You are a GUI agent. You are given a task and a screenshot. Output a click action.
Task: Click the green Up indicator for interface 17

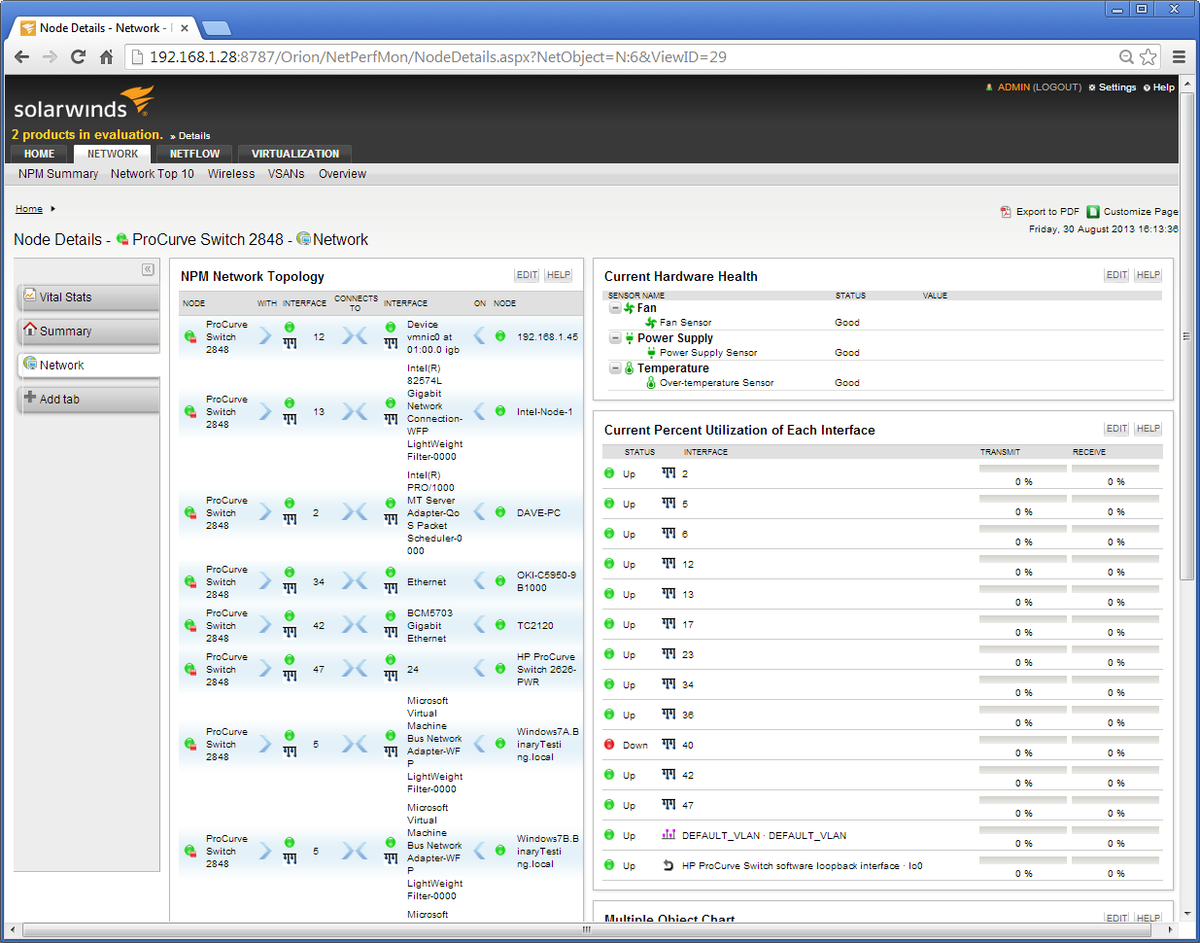pos(609,624)
